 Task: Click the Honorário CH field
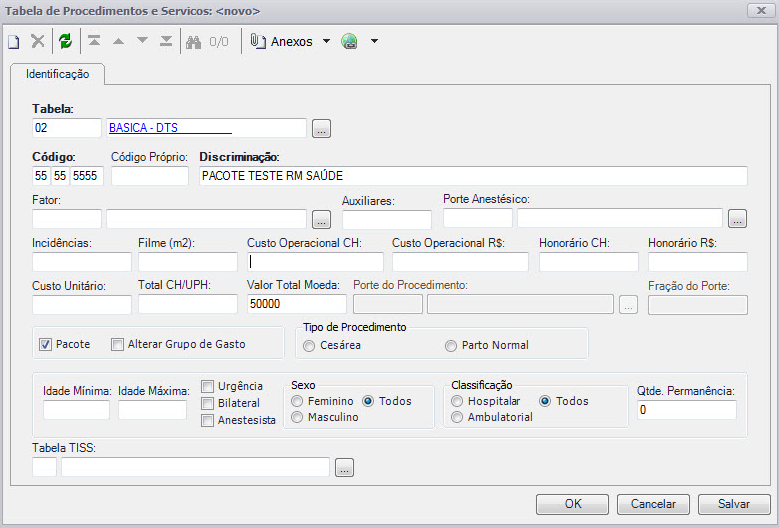[589, 262]
